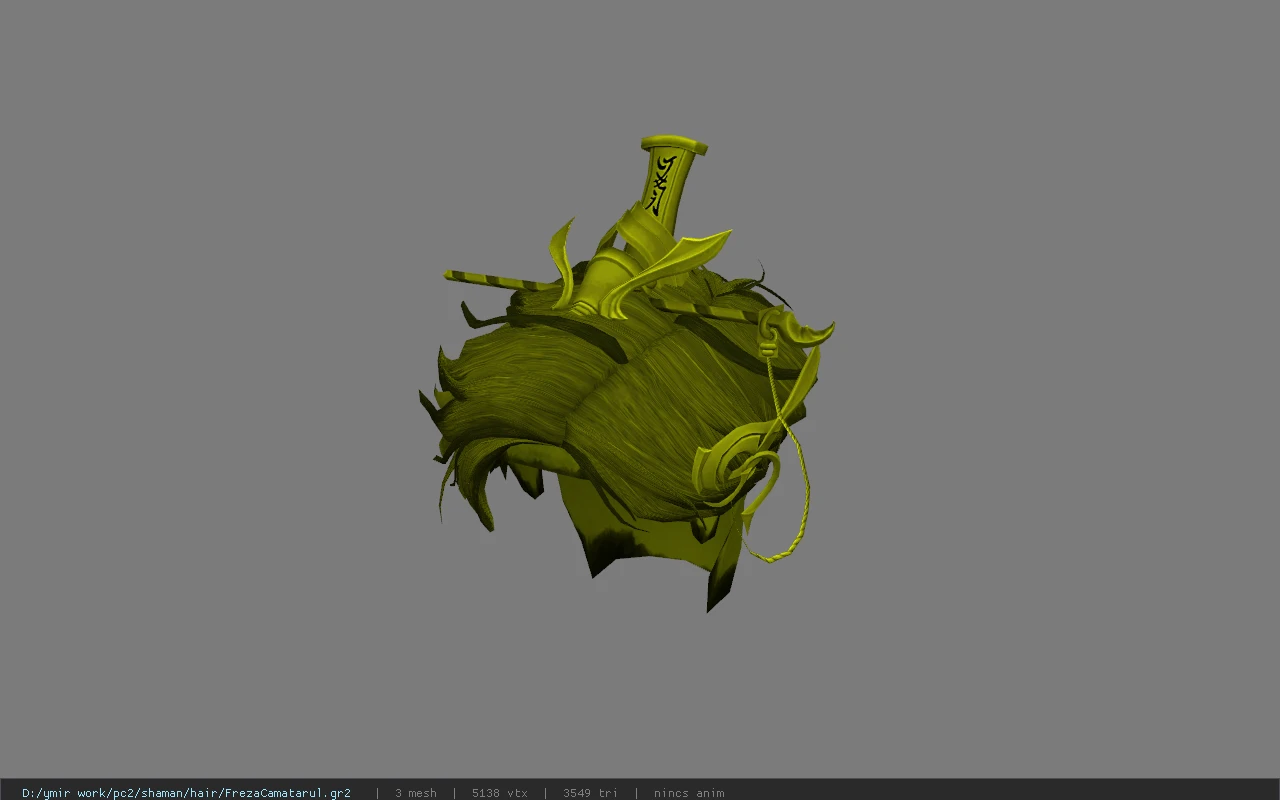Click the 3D hair model in viewport
Screen dimensions: 1280x800
(627, 375)
